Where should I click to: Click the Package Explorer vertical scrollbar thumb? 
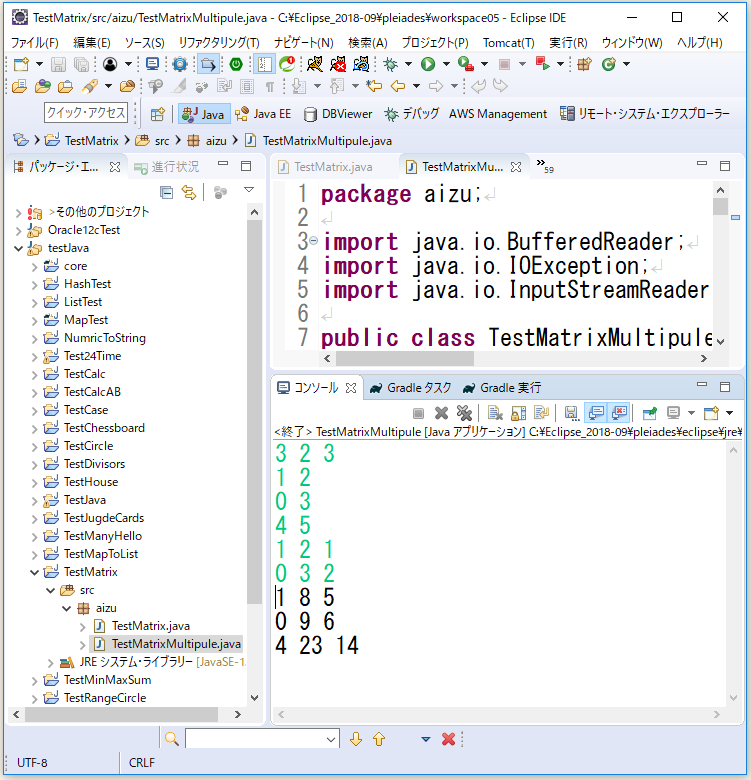coord(255,411)
